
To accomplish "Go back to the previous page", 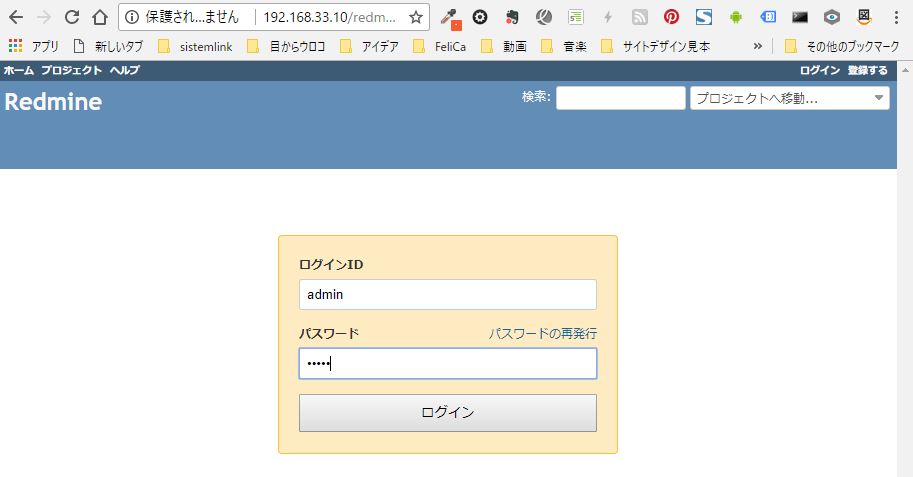I will (16, 17).
